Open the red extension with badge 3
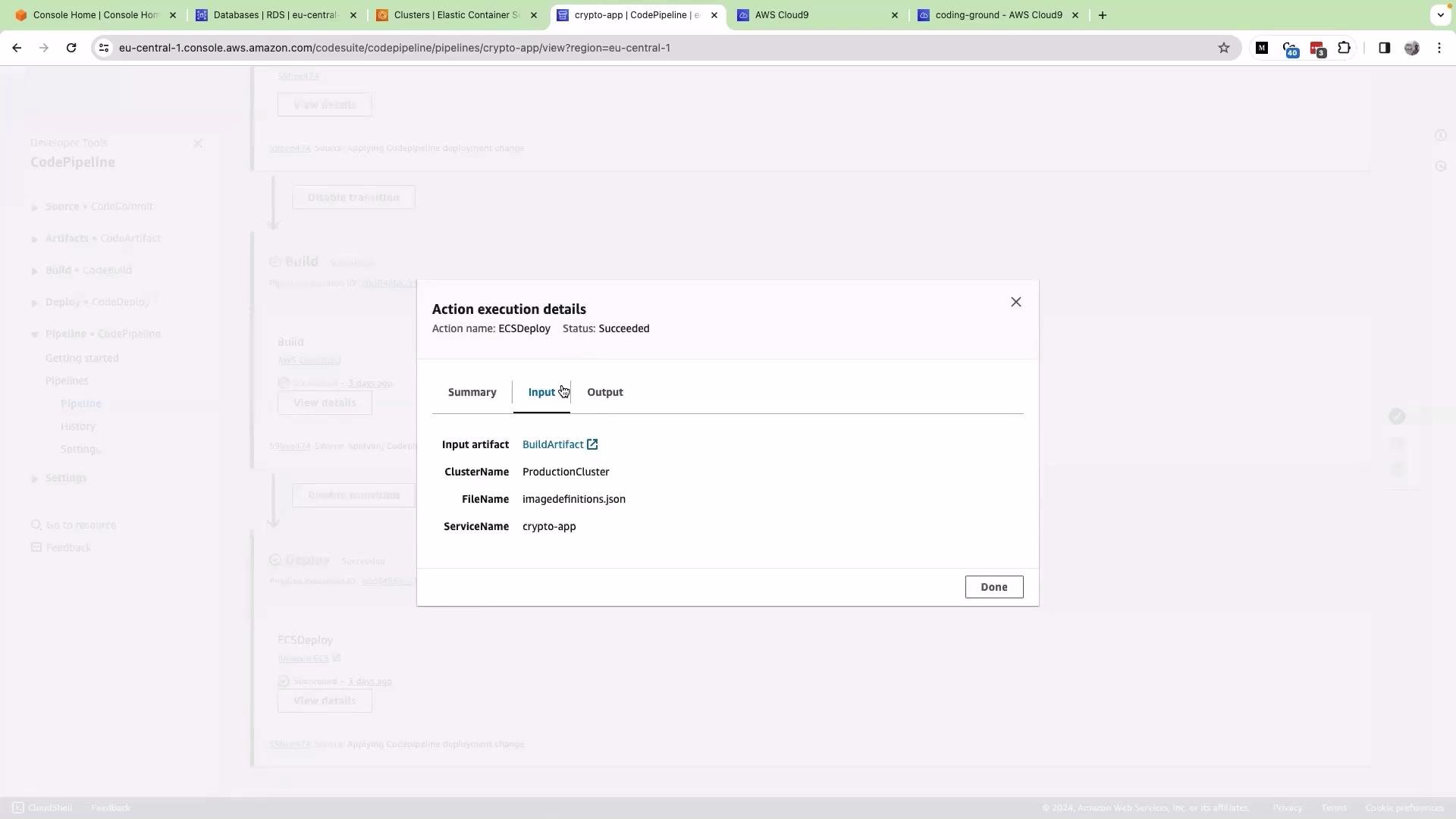 pos(1317,49)
